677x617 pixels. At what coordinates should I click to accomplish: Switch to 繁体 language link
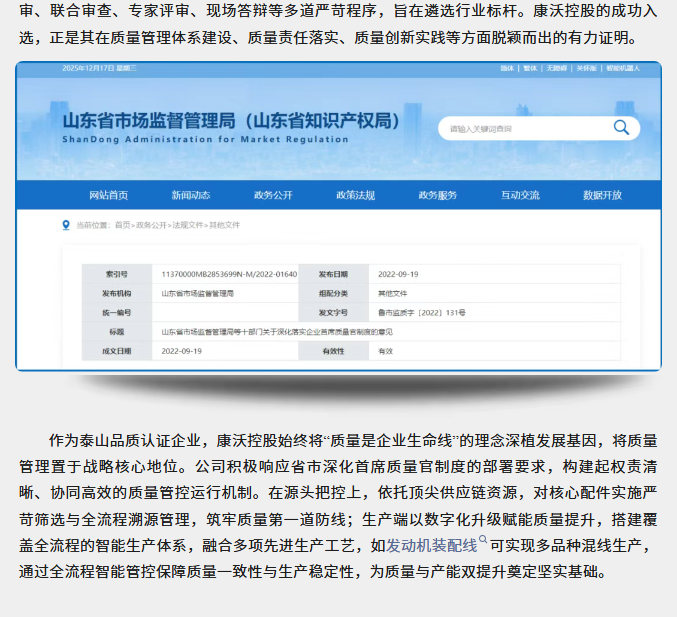535,68
